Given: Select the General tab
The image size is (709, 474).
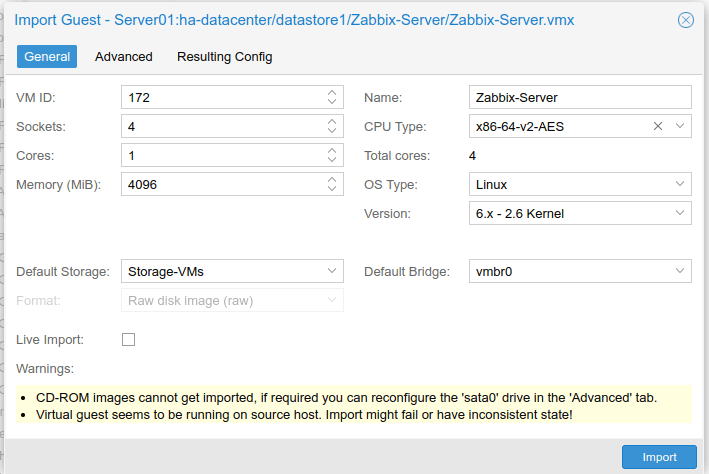Looking at the screenshot, I should click(47, 57).
